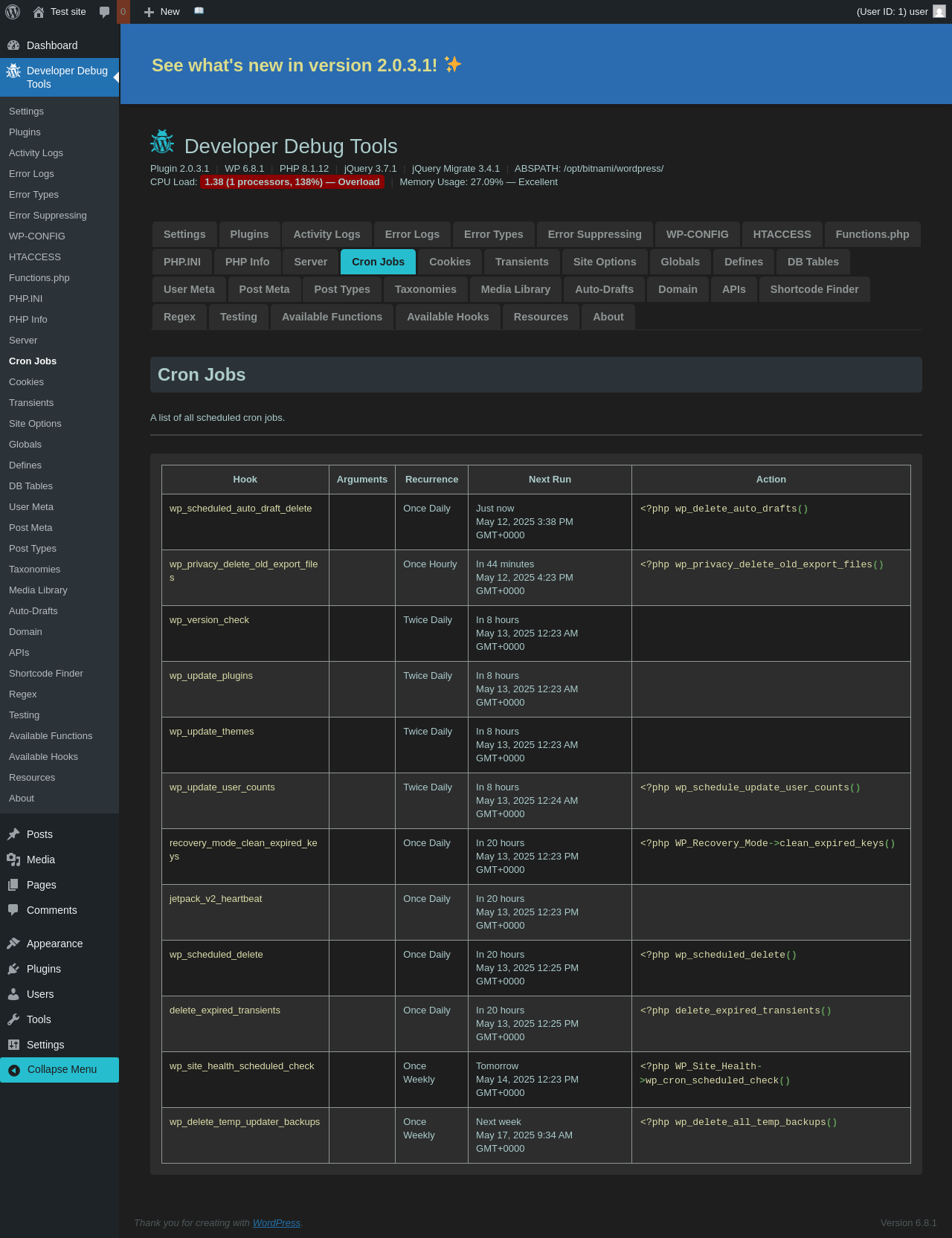
Task: Click the wp_version_check hook cell
Action: click(209, 620)
